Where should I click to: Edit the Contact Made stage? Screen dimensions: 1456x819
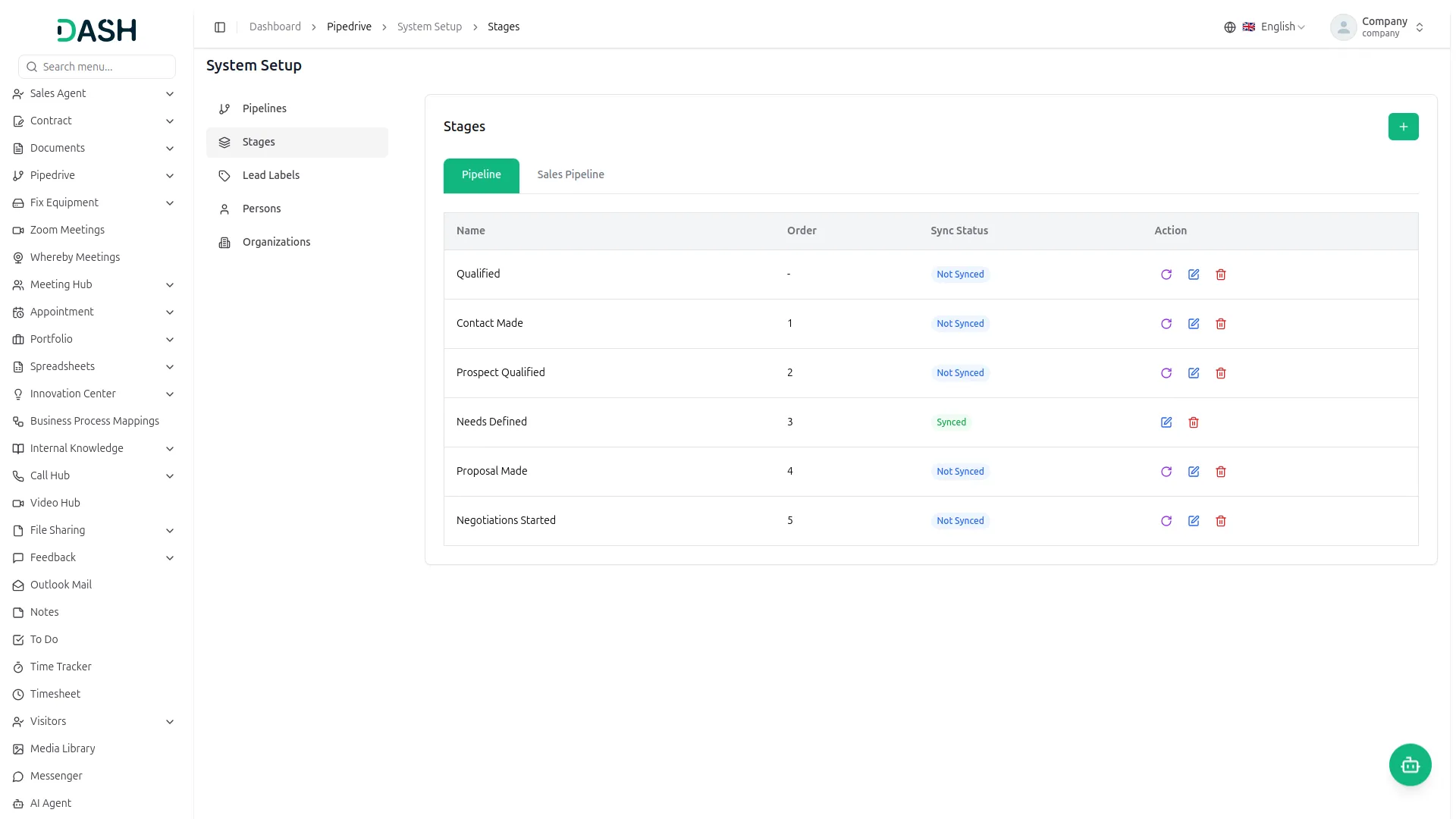[x=1194, y=324]
